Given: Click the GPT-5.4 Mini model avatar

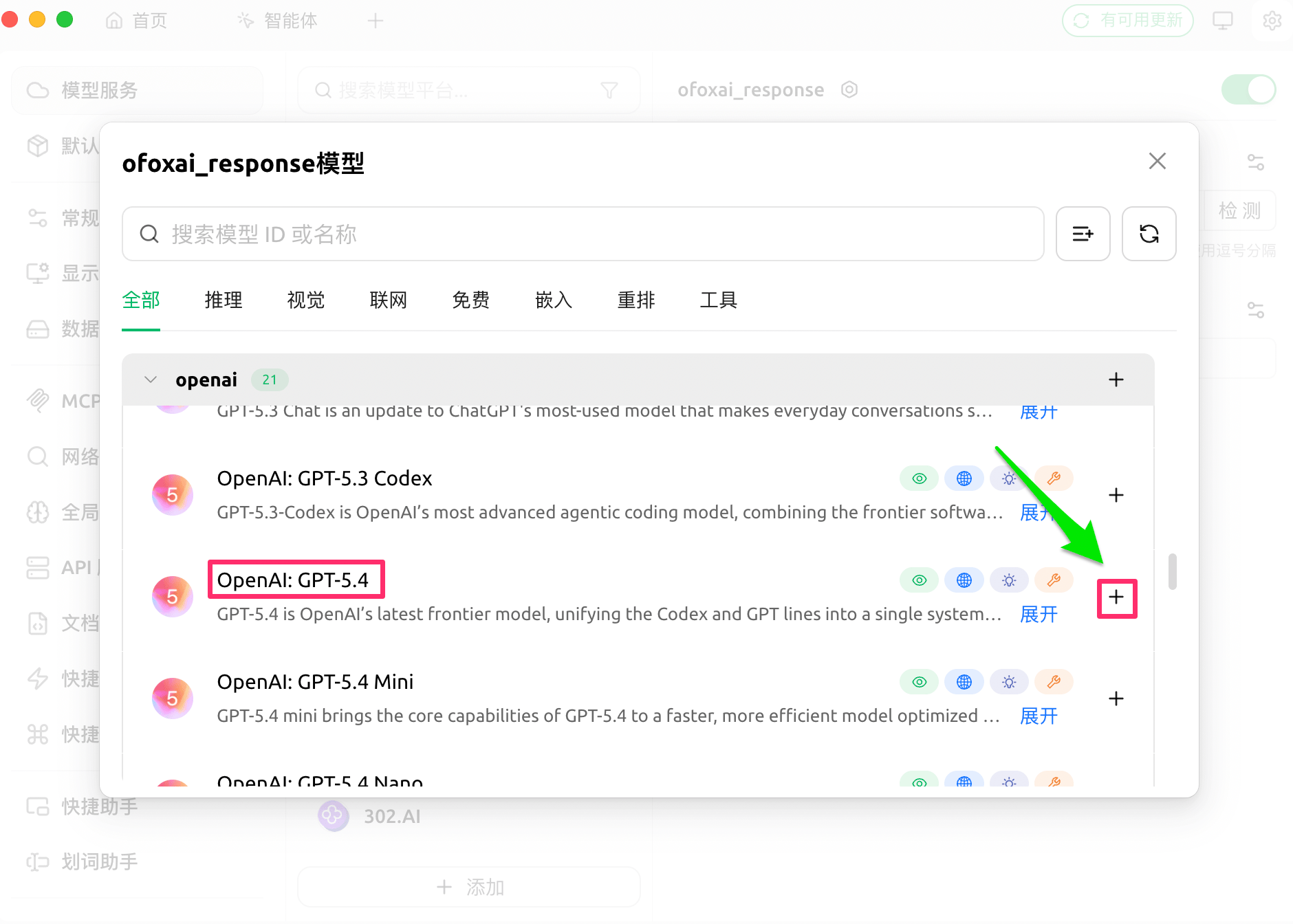Looking at the screenshot, I should (x=173, y=698).
